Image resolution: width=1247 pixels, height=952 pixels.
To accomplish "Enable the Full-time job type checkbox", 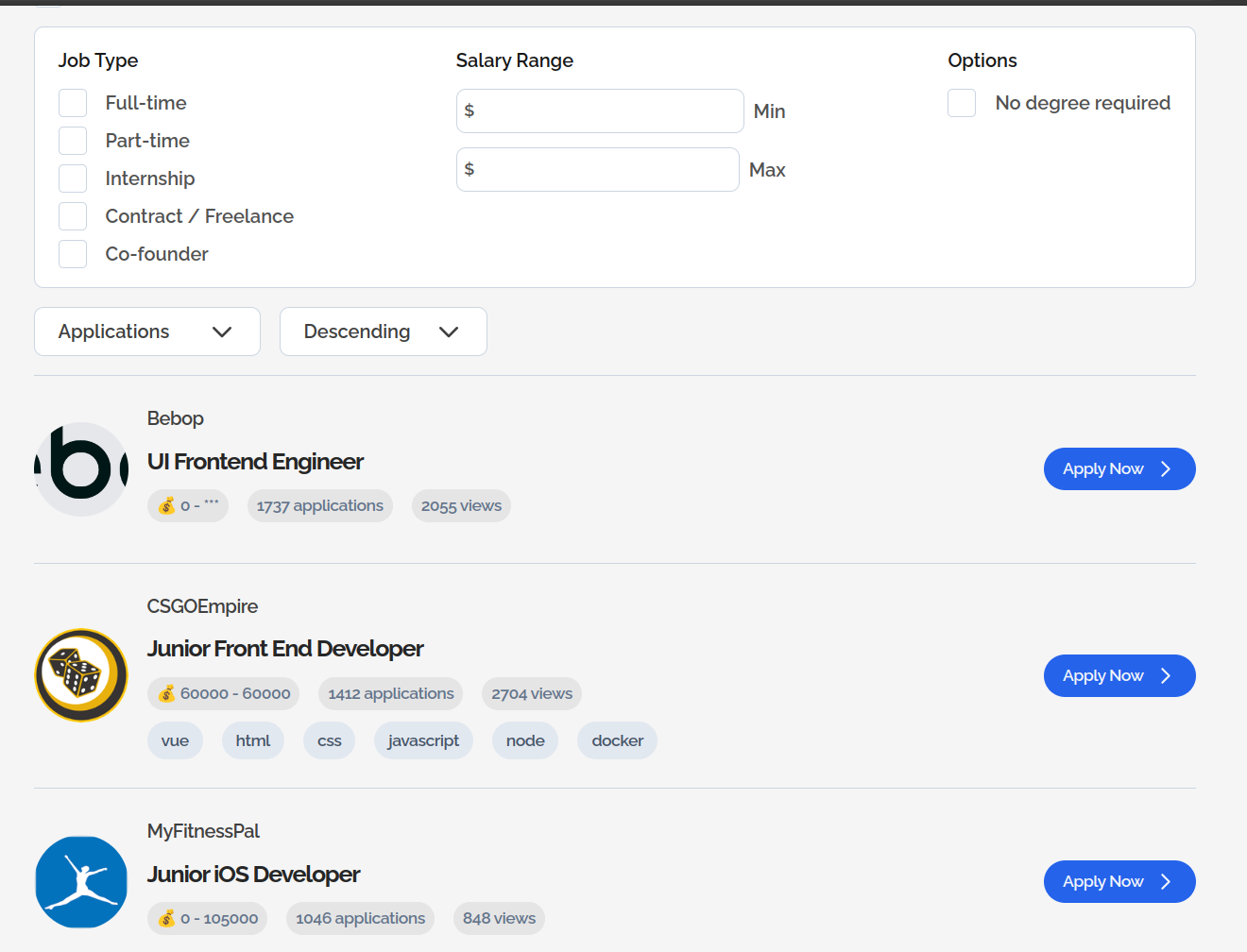I will coord(73,103).
